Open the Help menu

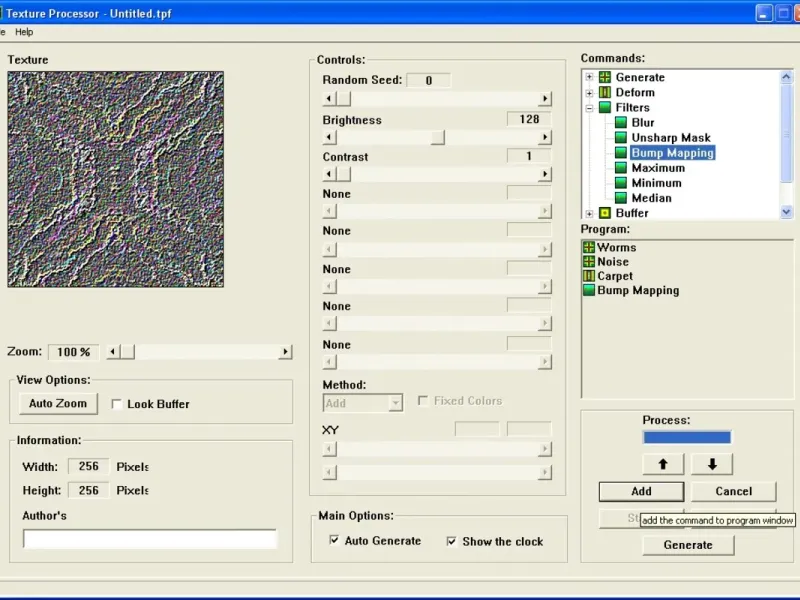coord(24,32)
